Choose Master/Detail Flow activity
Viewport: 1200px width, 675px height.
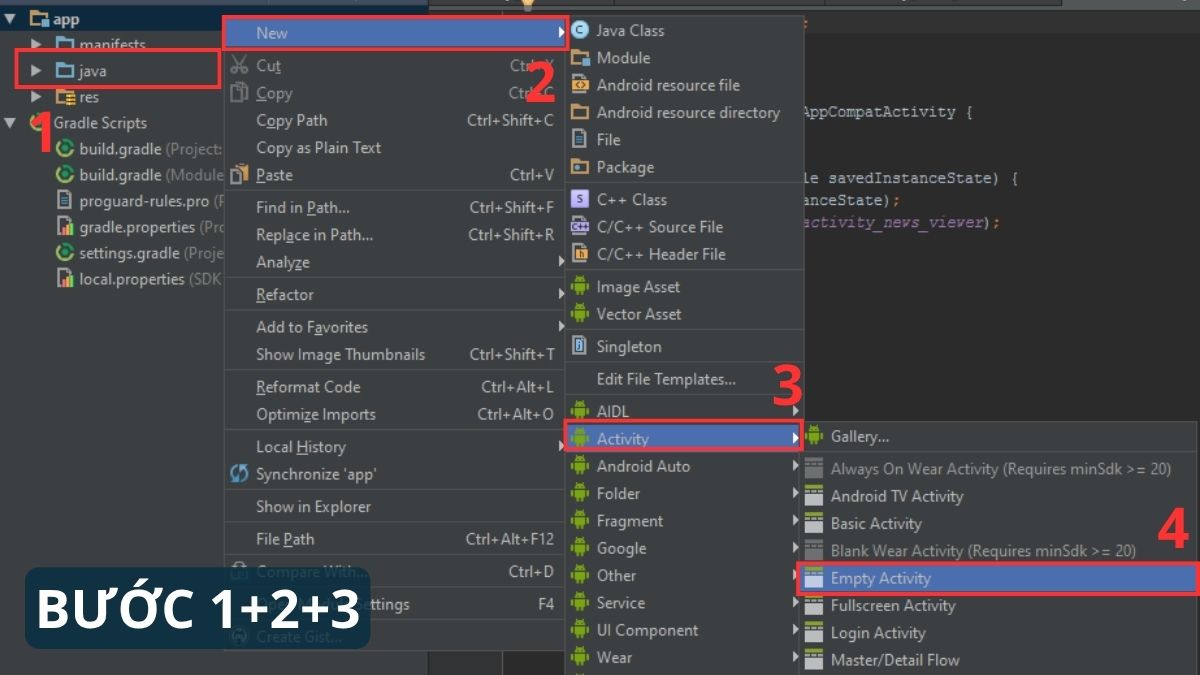998,660
